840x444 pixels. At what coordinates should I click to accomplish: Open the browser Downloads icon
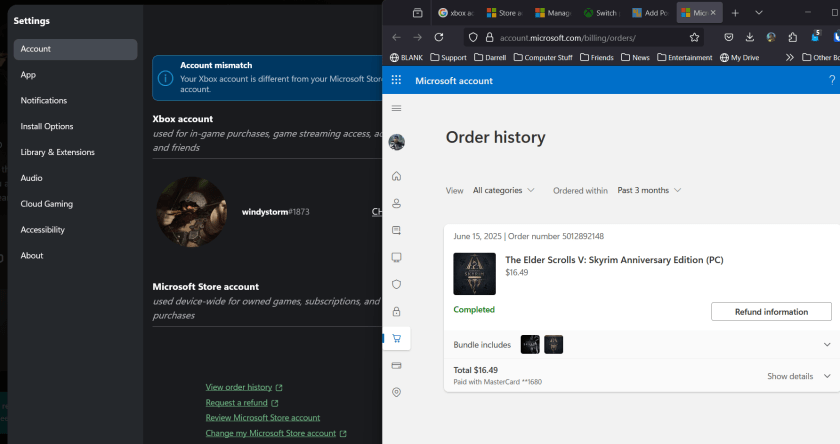click(x=750, y=37)
